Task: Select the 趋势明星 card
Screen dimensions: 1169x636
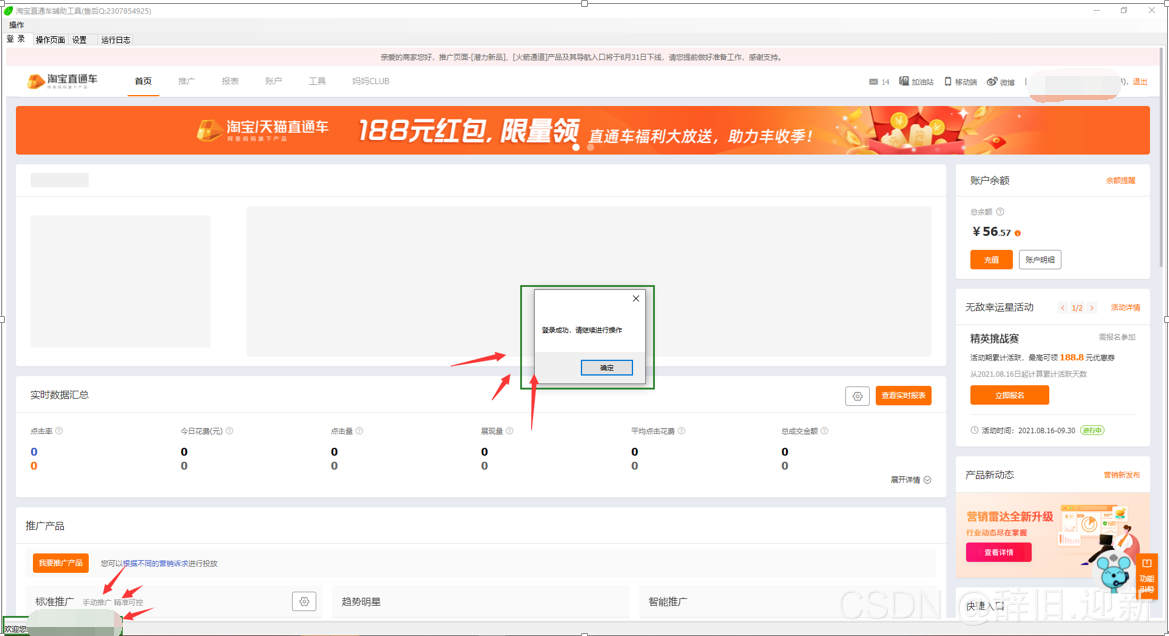Action: [481, 602]
